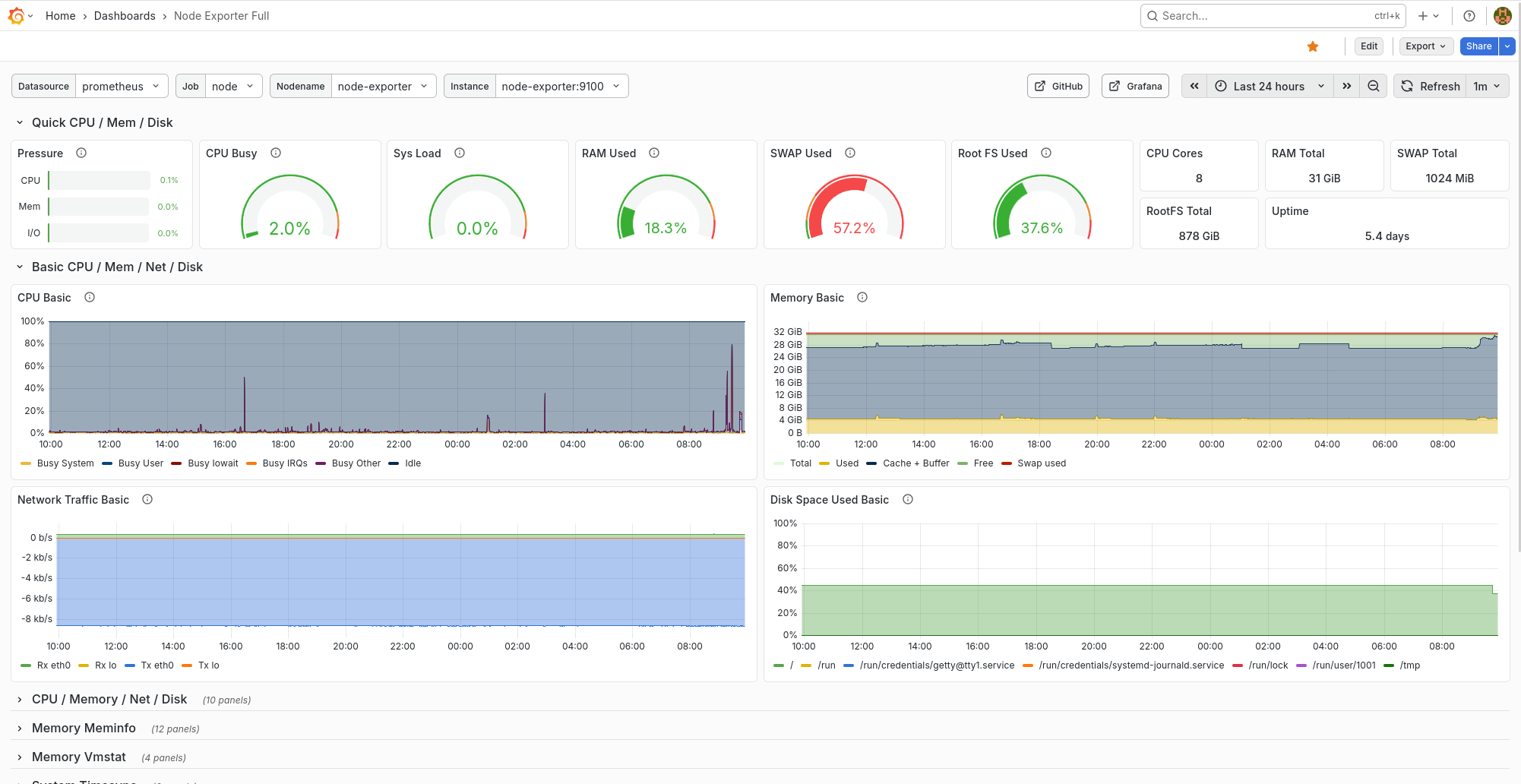This screenshot has width=1521, height=784.
Task: Shift time range forward with right arrows
Action: (x=1346, y=86)
